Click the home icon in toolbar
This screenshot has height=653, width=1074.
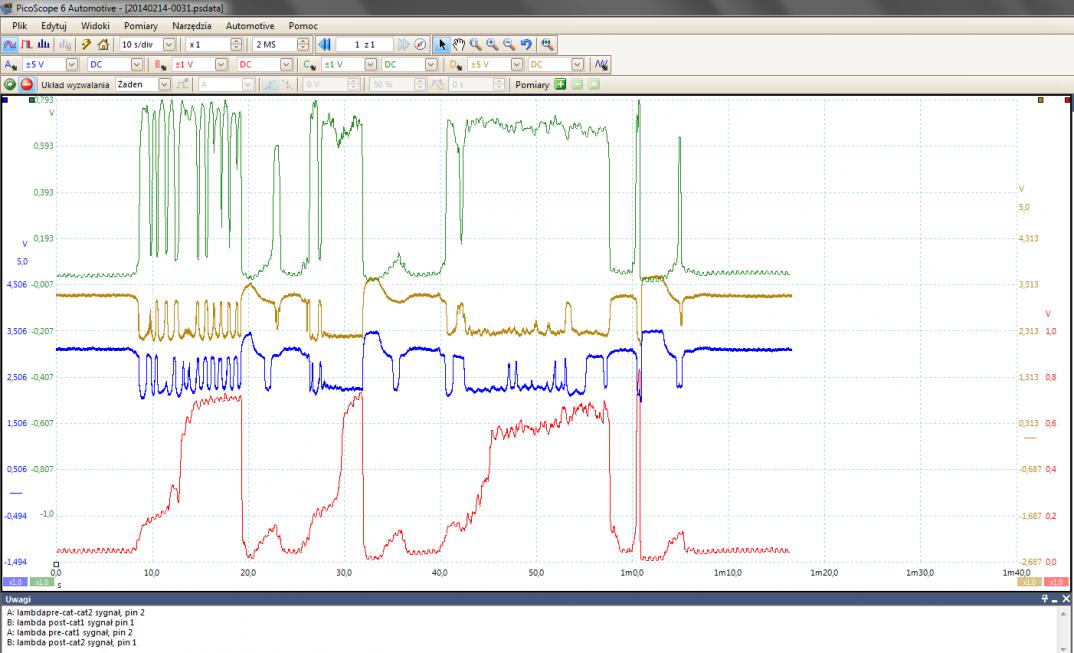[x=103, y=44]
